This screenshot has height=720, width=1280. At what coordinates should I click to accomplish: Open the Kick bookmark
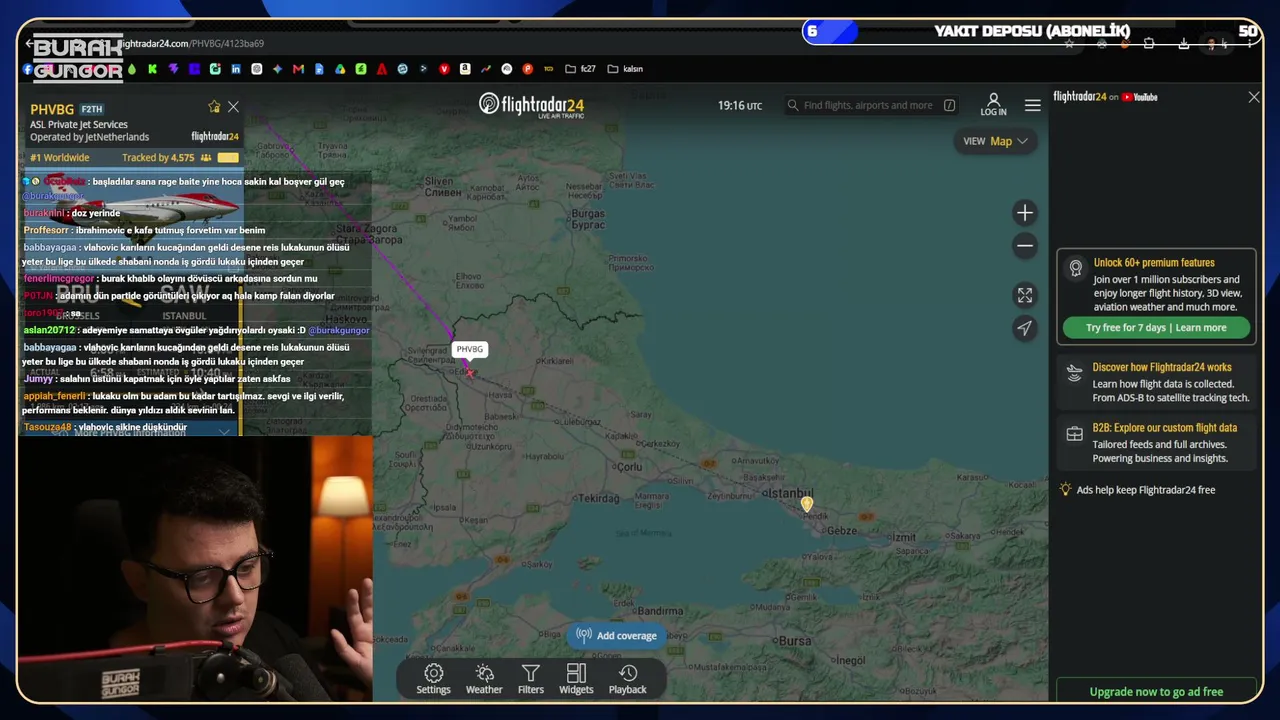point(152,69)
